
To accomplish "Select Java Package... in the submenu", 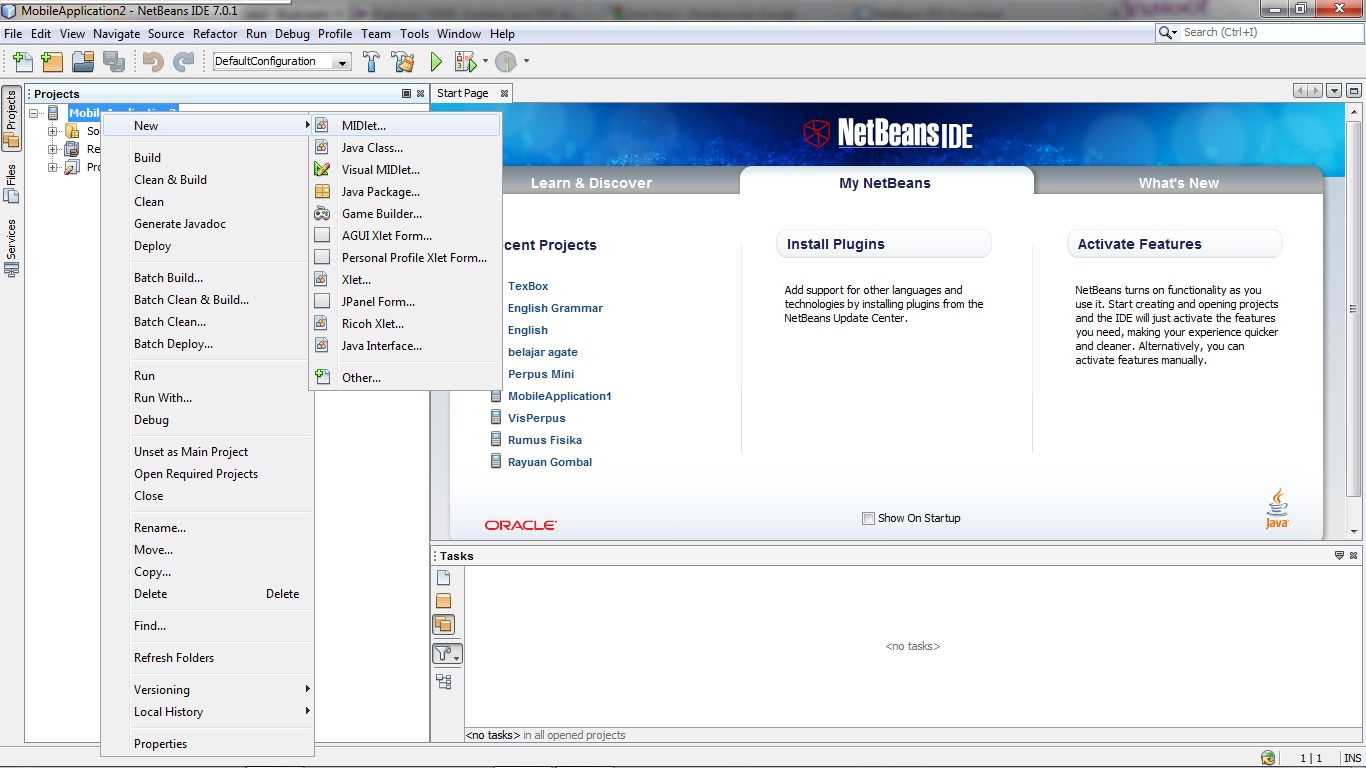I will click(405, 192).
